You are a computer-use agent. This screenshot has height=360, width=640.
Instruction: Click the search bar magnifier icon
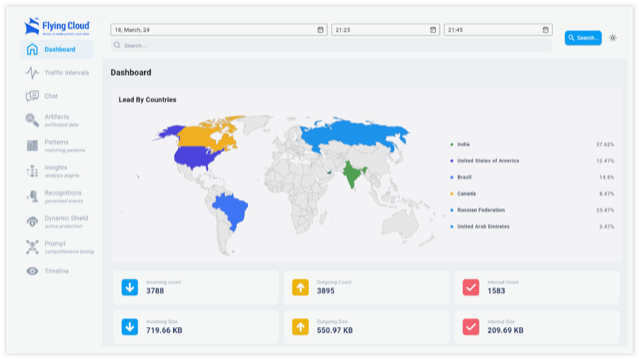point(117,45)
